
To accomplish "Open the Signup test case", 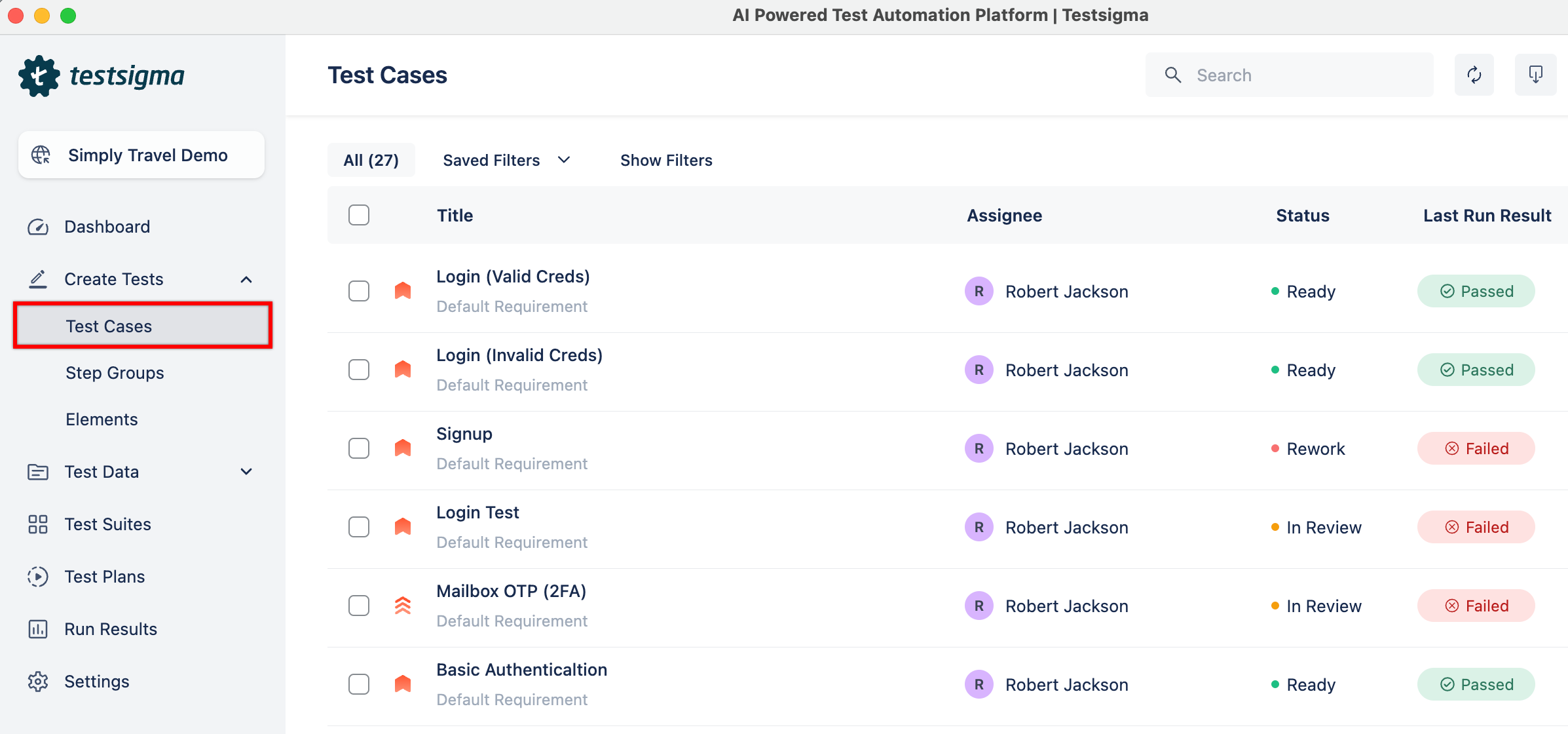I will [x=464, y=434].
